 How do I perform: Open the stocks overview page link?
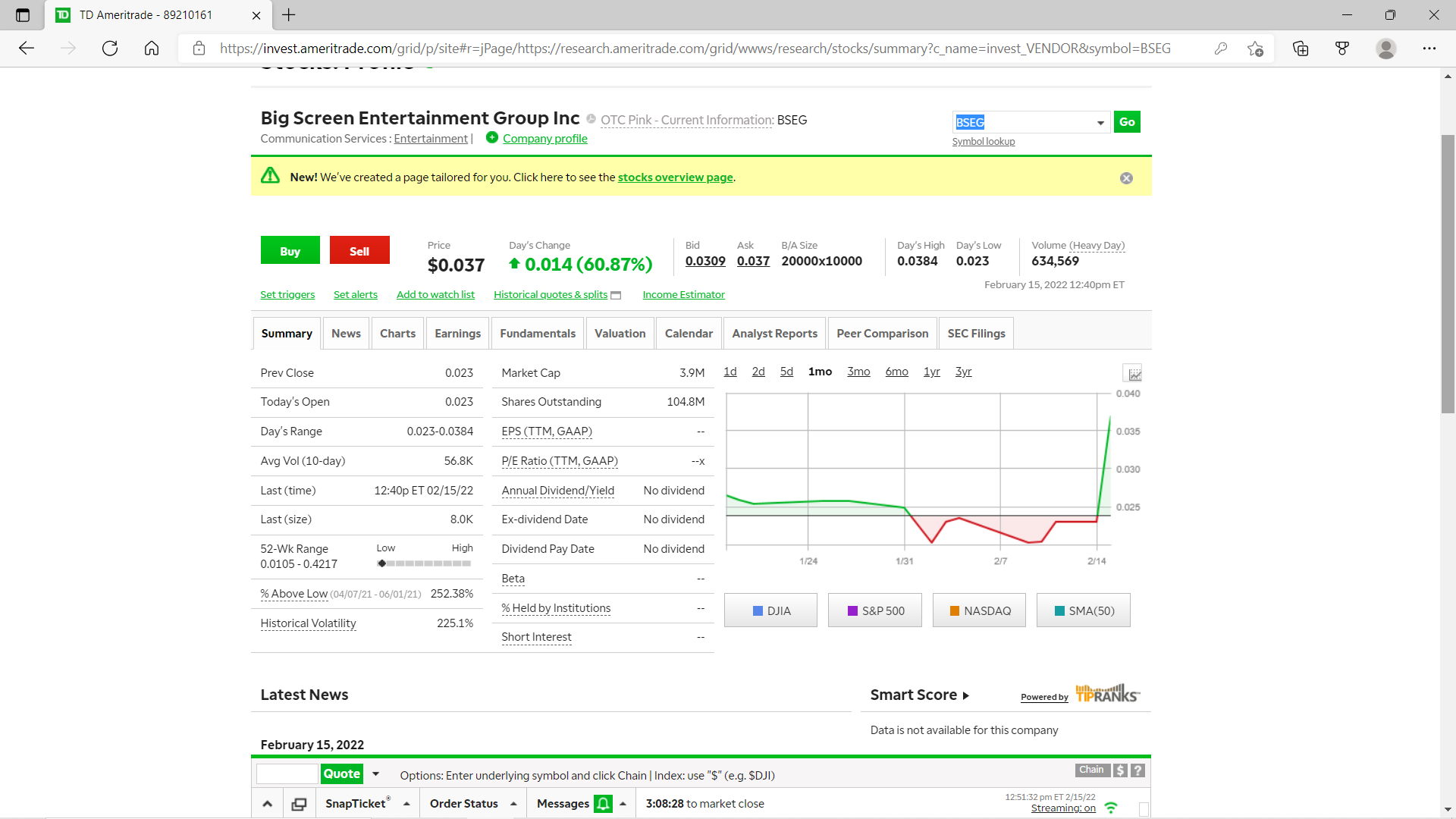click(675, 177)
